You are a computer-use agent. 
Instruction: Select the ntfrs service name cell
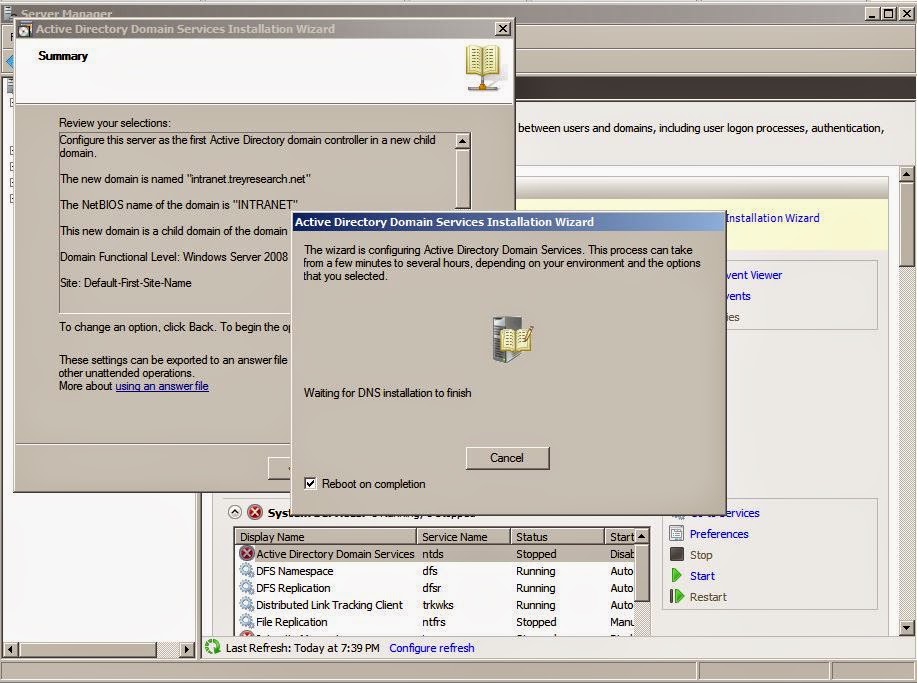pyautogui.click(x=434, y=622)
